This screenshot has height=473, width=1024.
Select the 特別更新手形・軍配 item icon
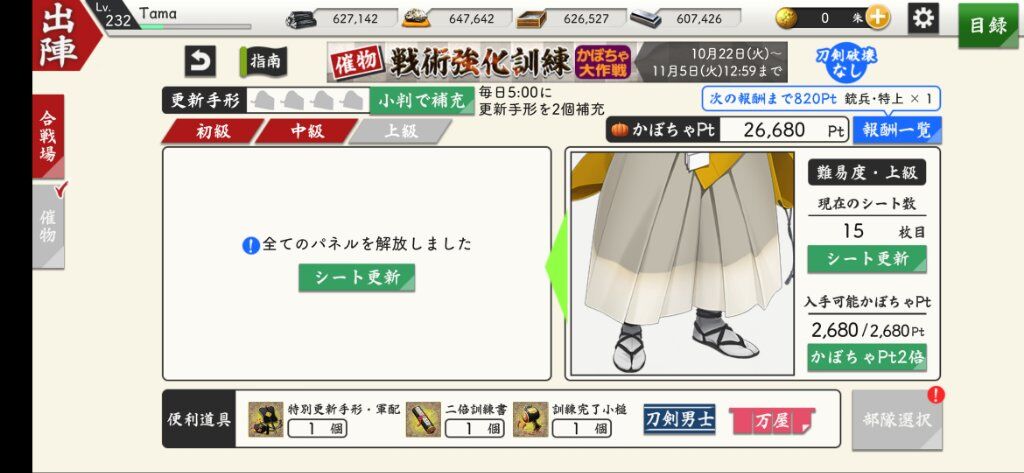tap(266, 419)
